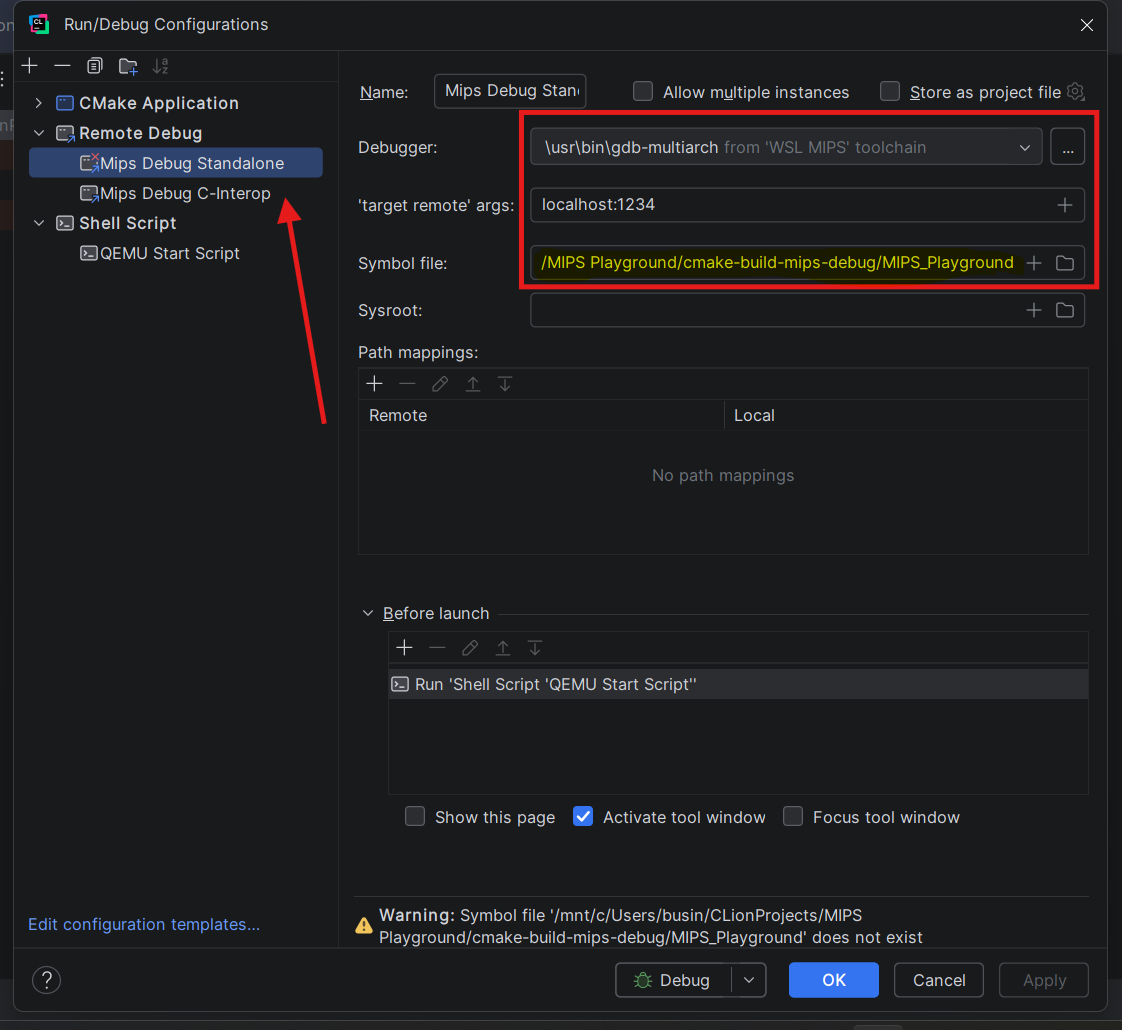The width and height of the screenshot is (1122, 1030).
Task: Select QEMU Start Script configuration
Action: pos(160,253)
